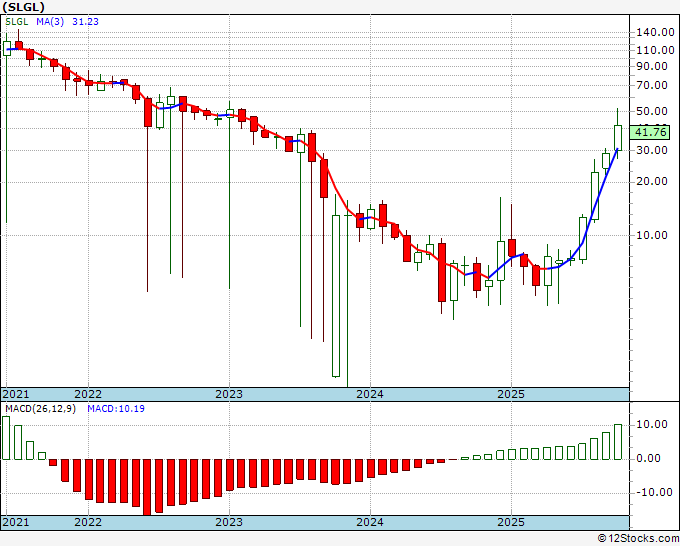Click 2023 on the MACD timeline
Viewport: 680px width, 546px height.
229,522
